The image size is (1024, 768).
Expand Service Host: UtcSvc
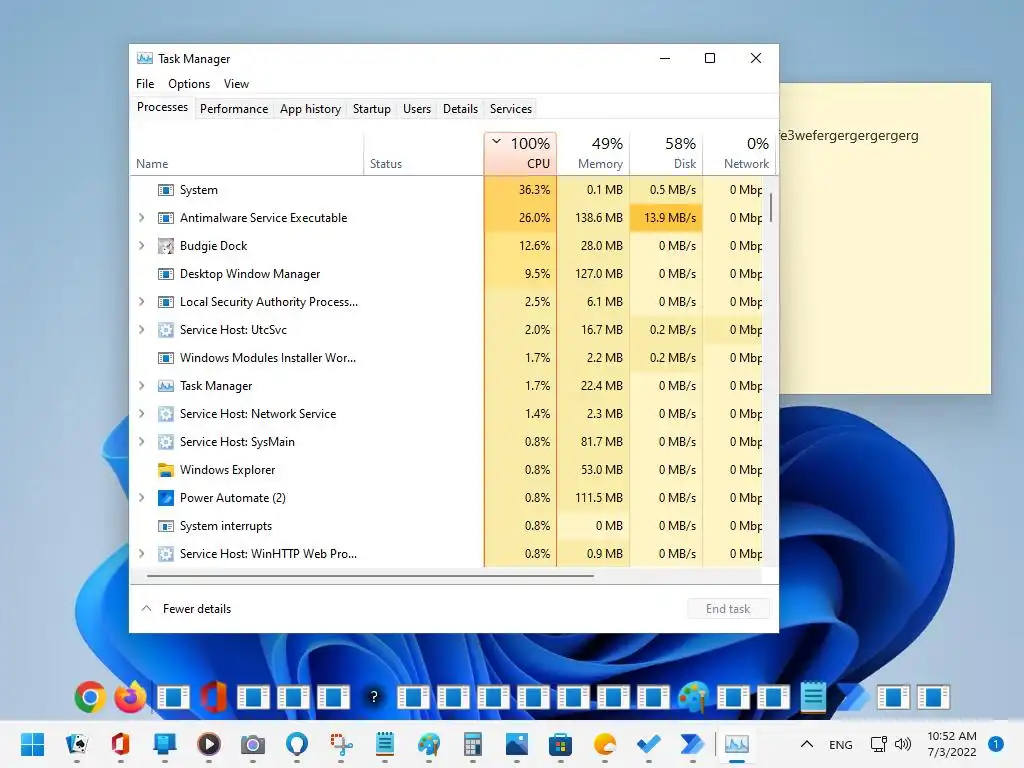tap(142, 330)
